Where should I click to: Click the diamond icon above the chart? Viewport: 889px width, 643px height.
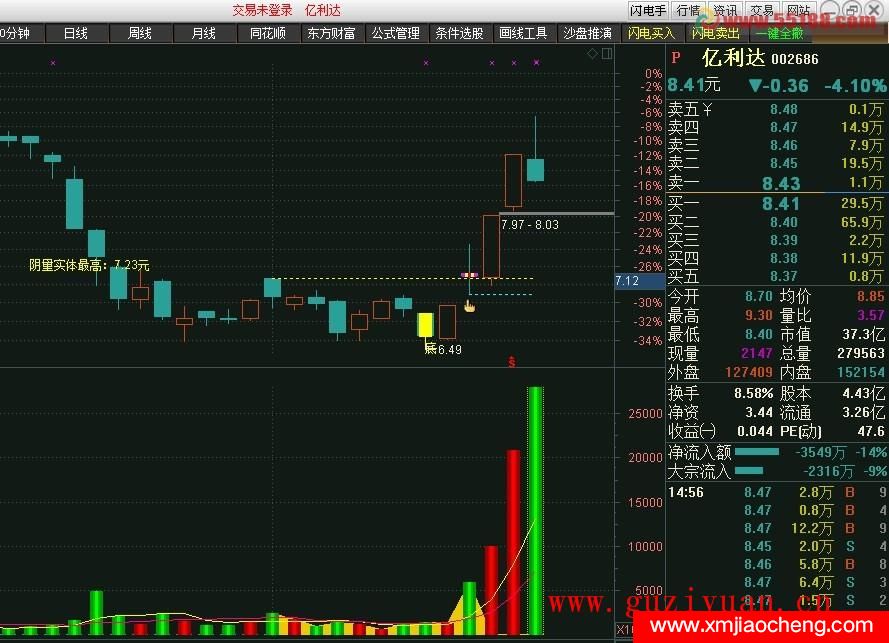point(592,53)
